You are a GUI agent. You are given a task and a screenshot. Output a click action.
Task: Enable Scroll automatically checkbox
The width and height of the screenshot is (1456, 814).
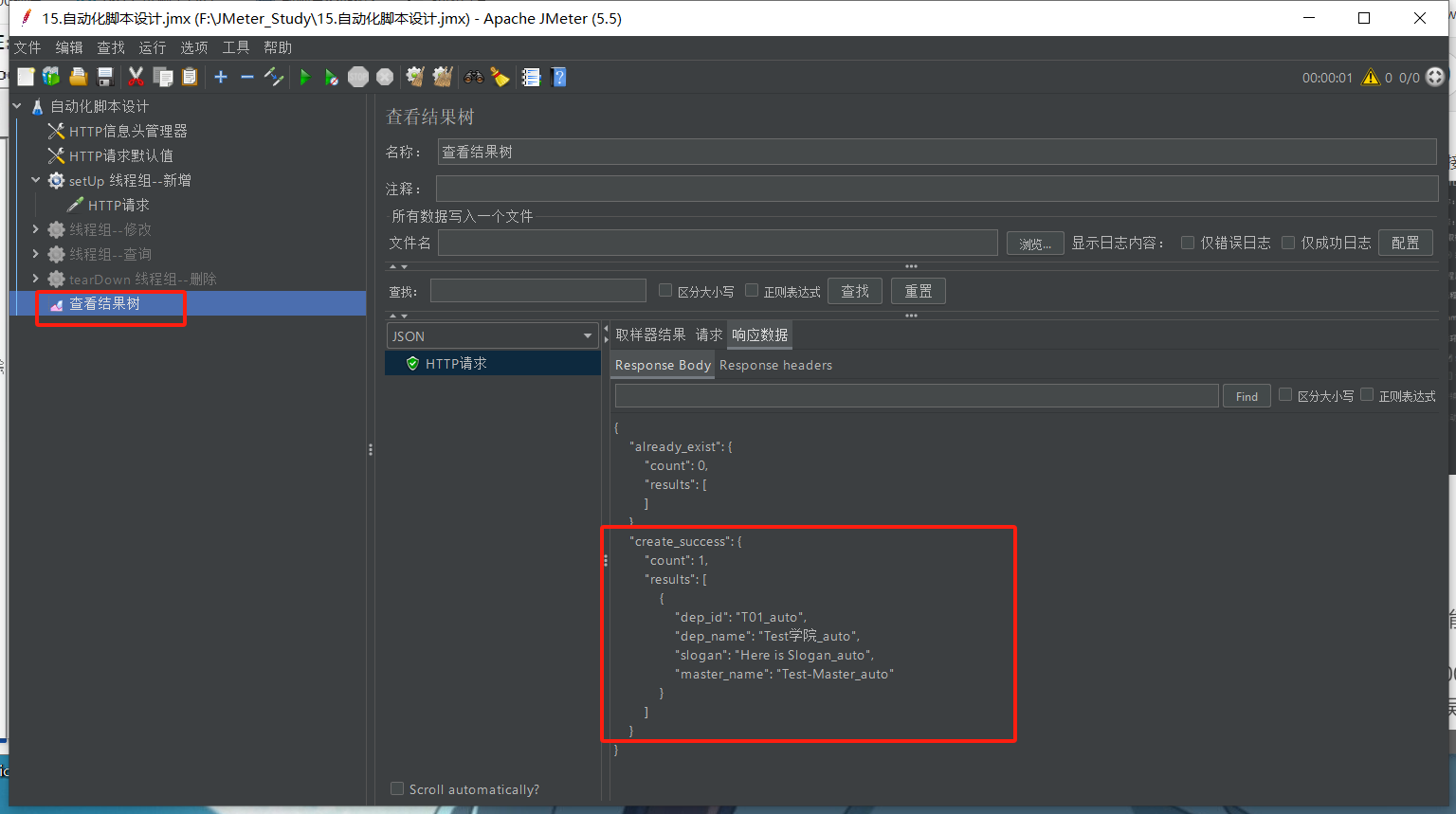pyautogui.click(x=397, y=788)
